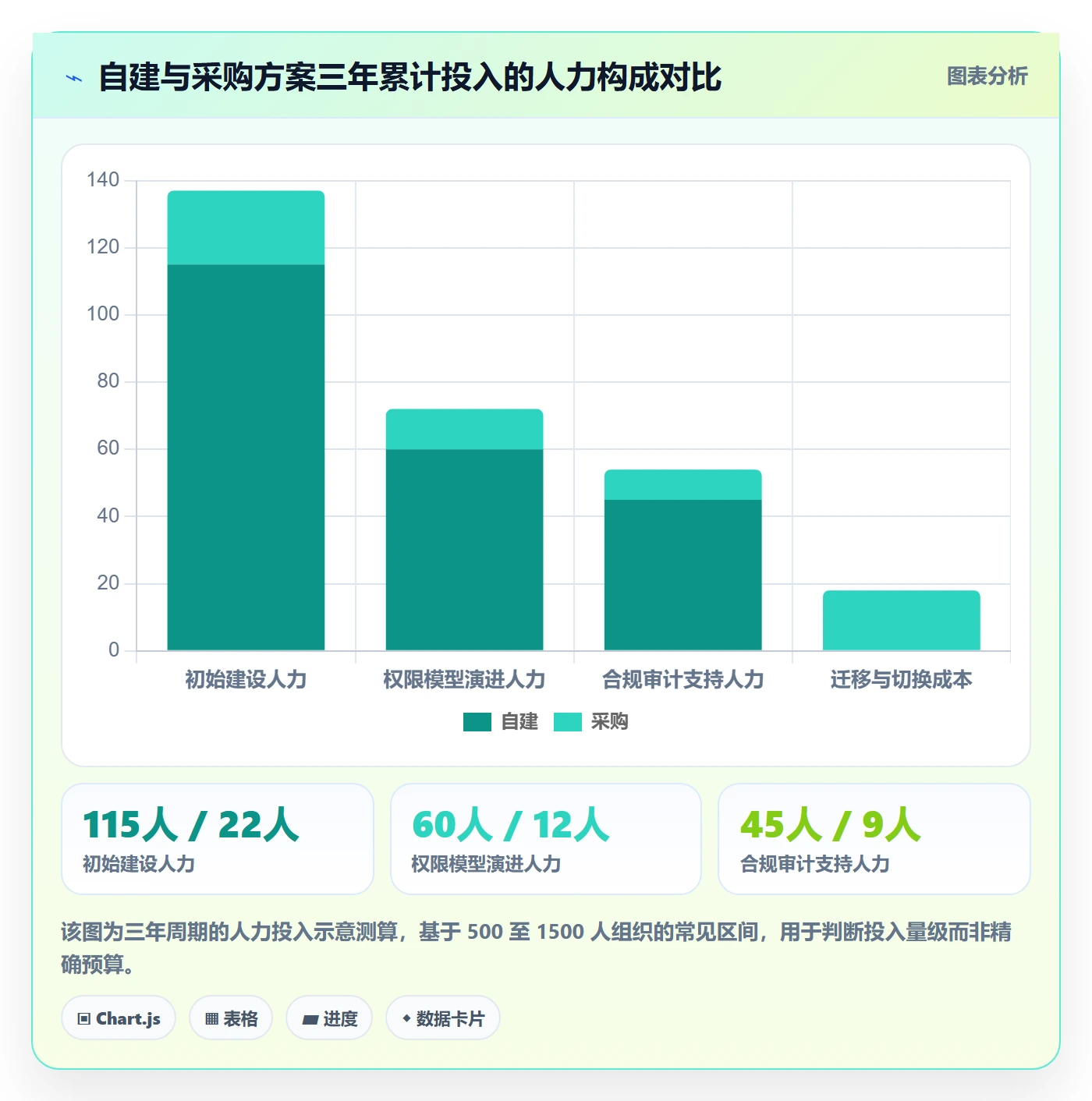Open the 45人 / 9人 stat card

click(874, 839)
